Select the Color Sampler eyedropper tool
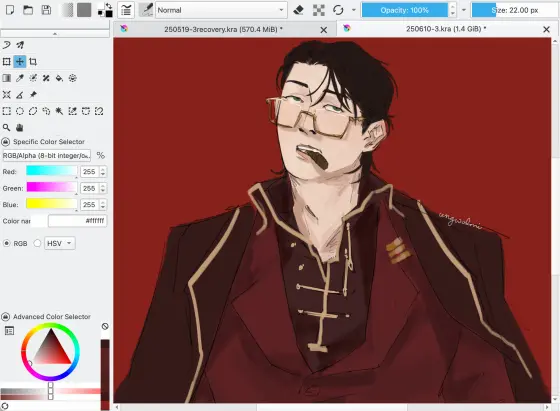 [20, 78]
